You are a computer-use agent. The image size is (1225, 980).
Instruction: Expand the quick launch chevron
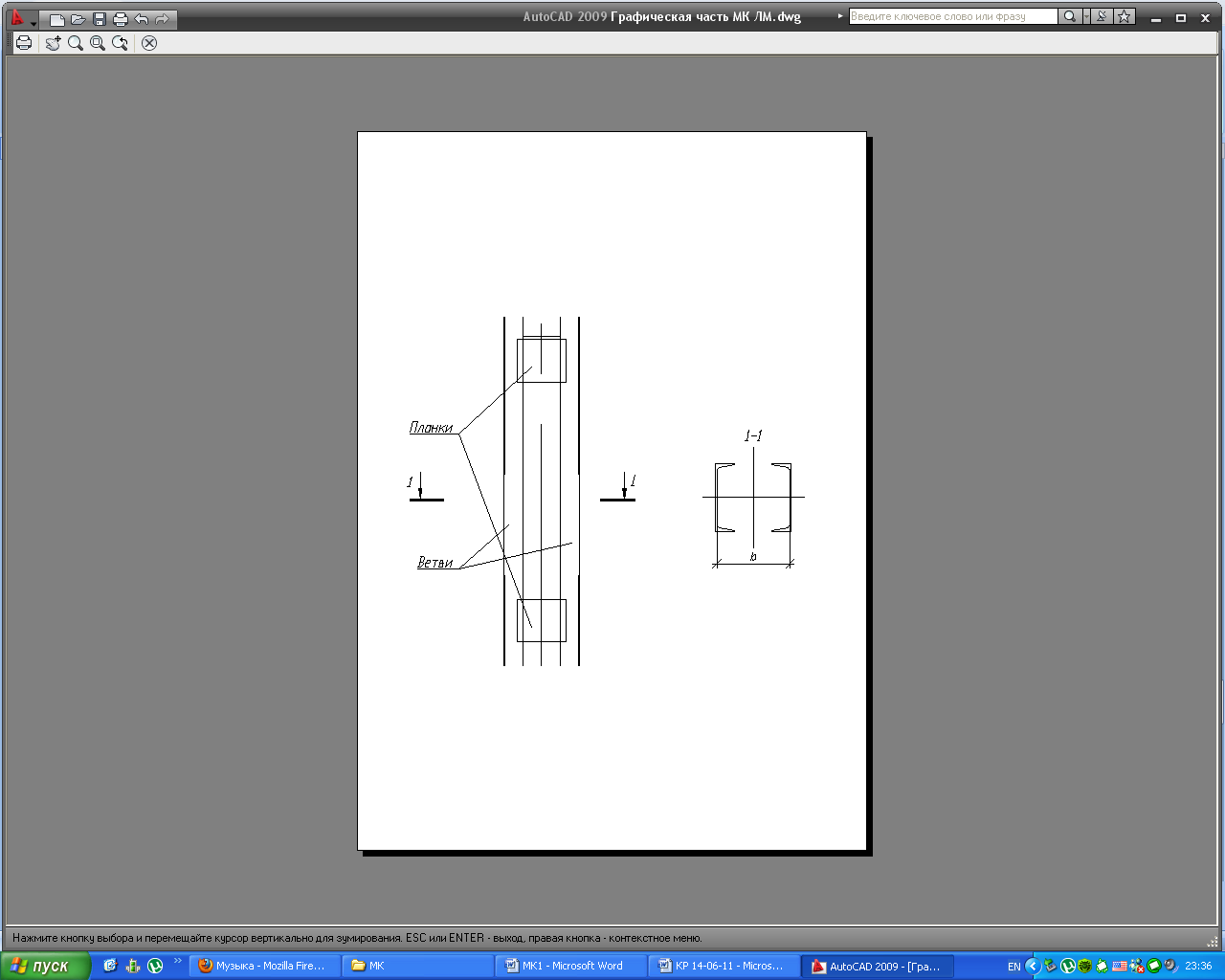point(177,962)
